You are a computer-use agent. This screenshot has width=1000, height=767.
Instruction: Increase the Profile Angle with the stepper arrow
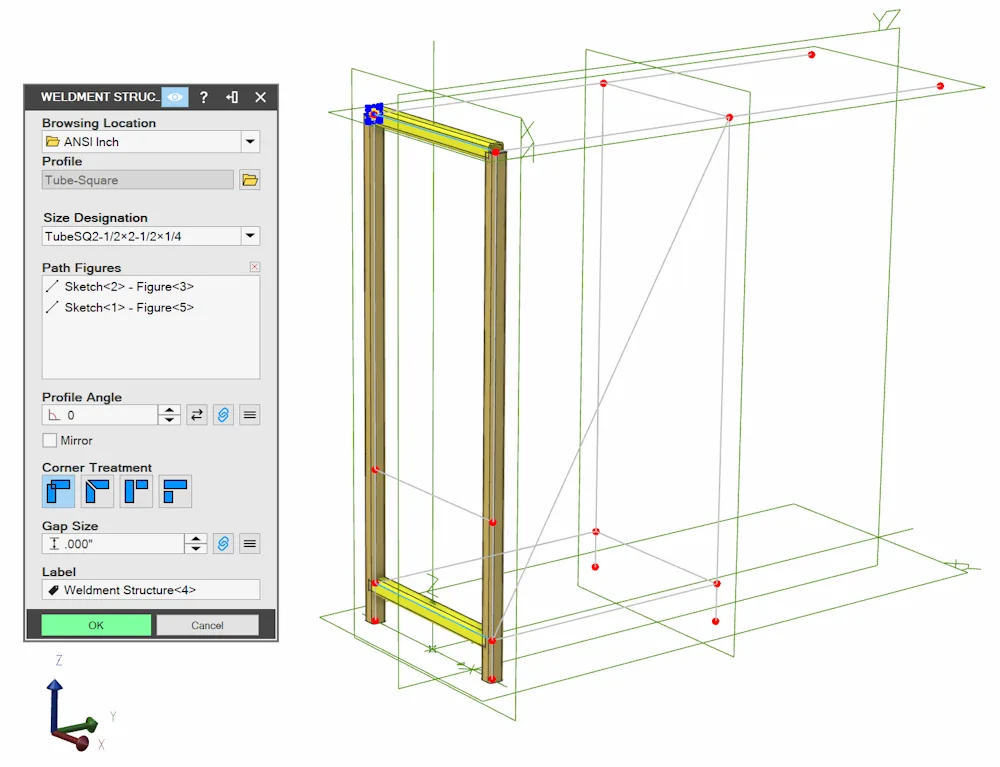coord(169,410)
